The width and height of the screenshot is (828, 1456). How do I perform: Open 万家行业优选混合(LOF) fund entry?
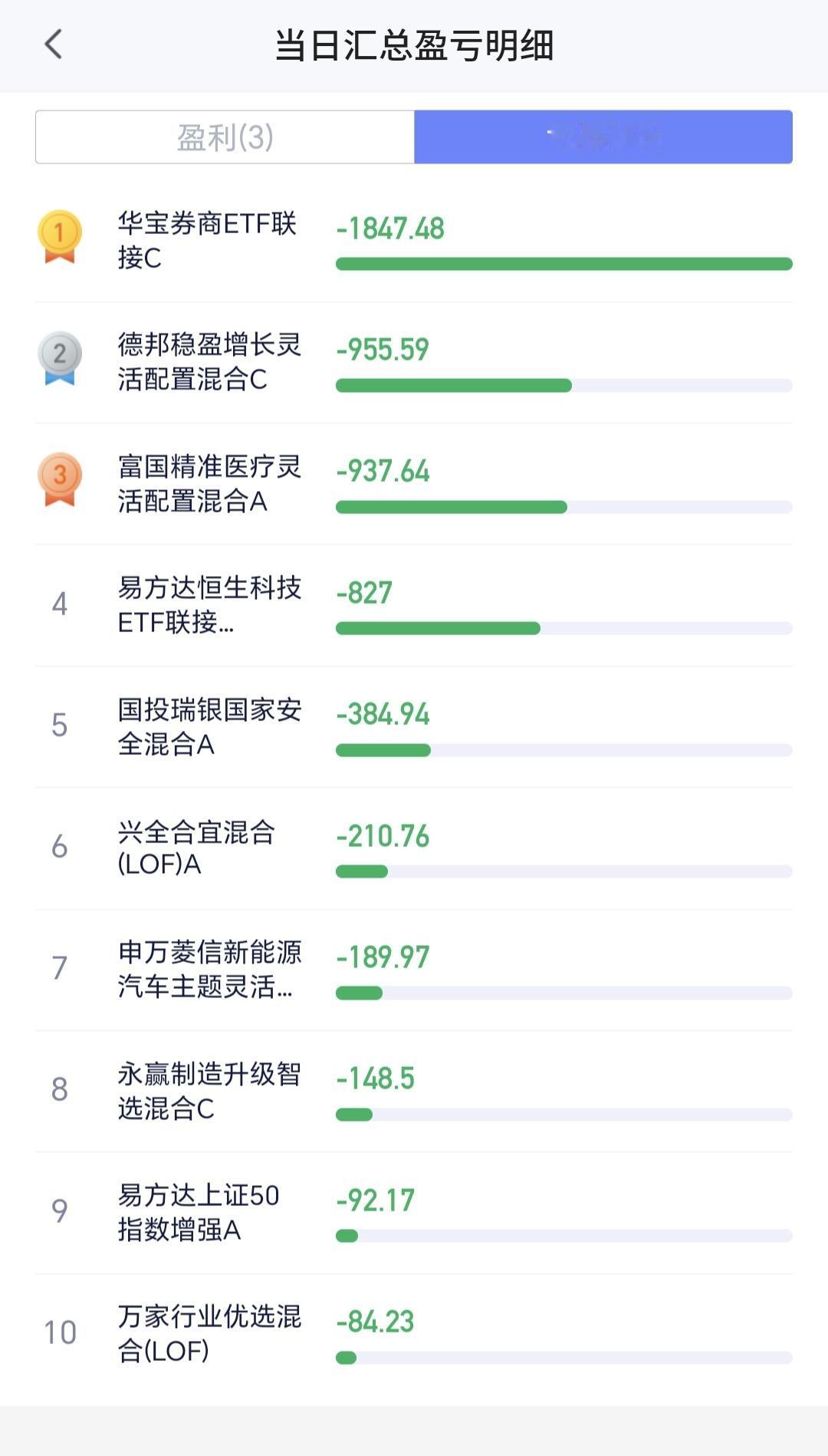click(x=414, y=1334)
